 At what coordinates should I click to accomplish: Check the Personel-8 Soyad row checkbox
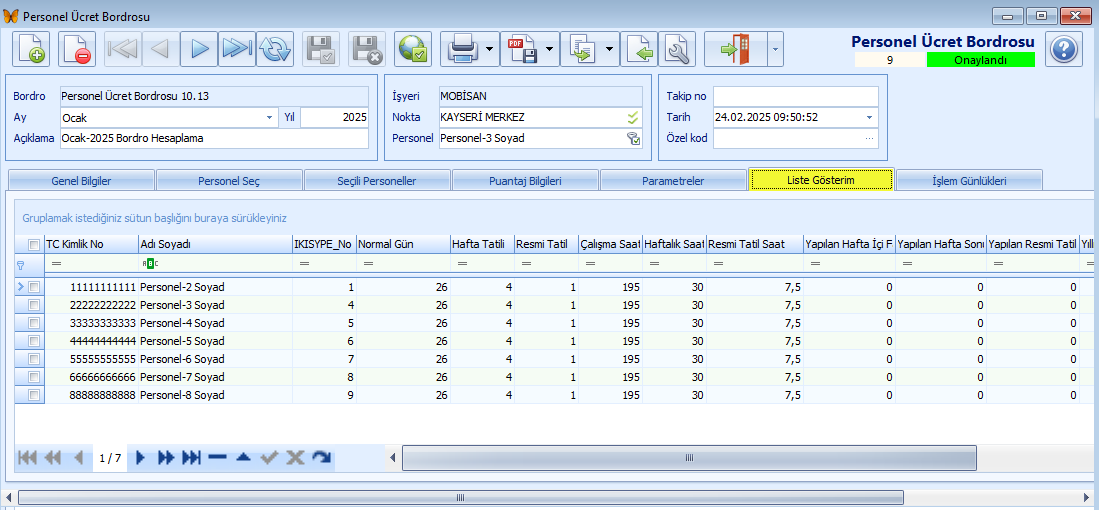pyautogui.click(x=34, y=395)
